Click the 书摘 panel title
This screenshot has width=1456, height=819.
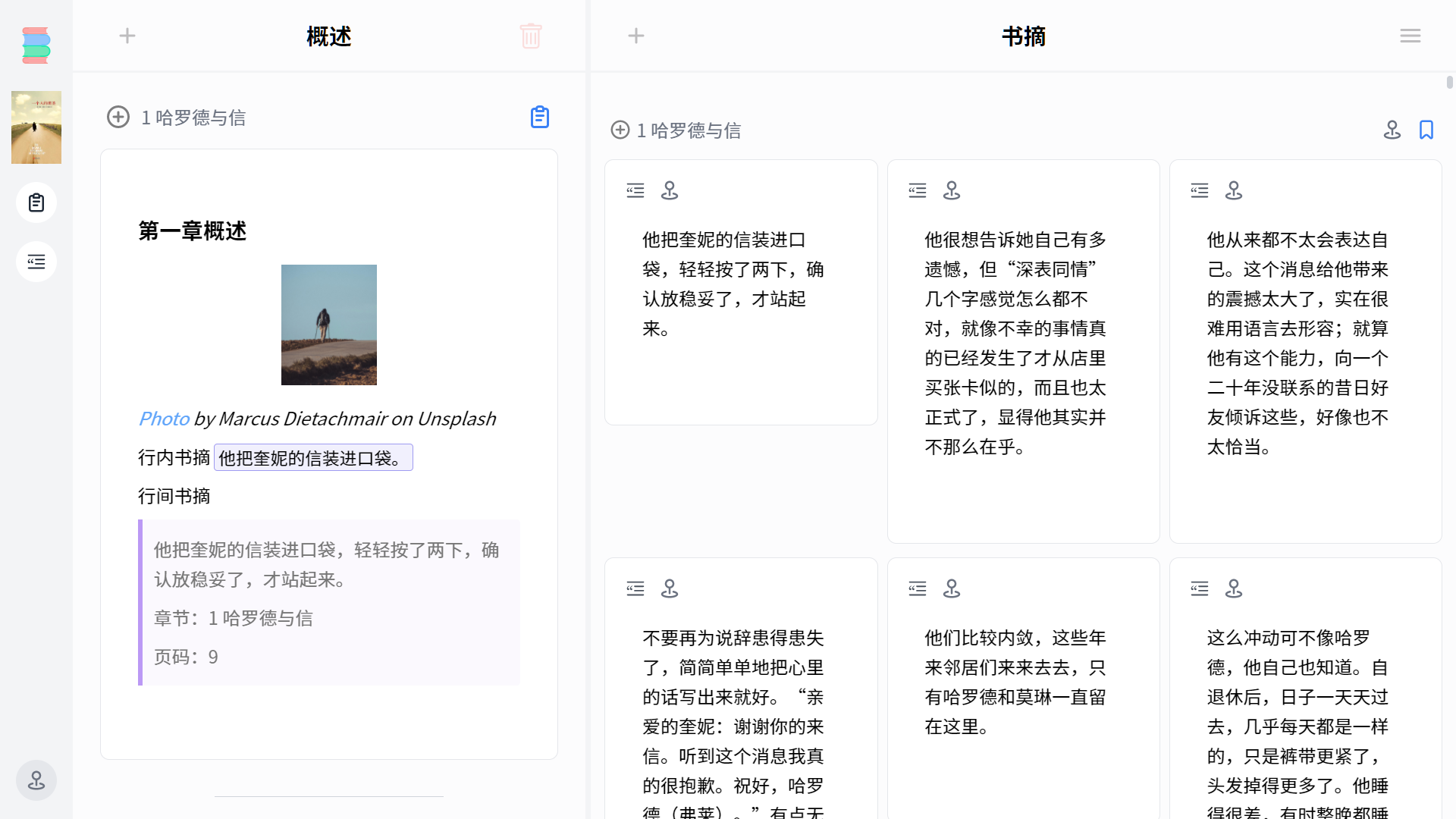coord(1024,36)
